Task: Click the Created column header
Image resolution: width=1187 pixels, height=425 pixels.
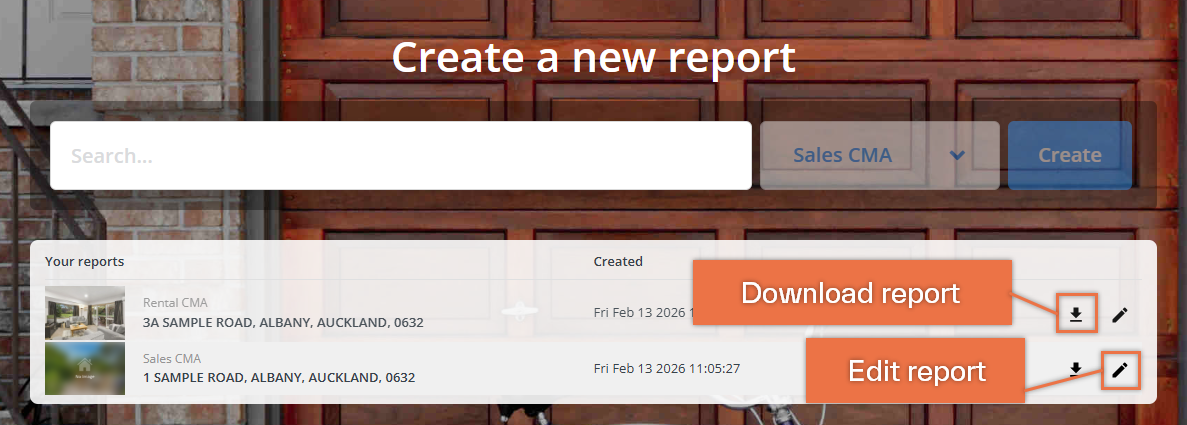Action: (x=618, y=261)
